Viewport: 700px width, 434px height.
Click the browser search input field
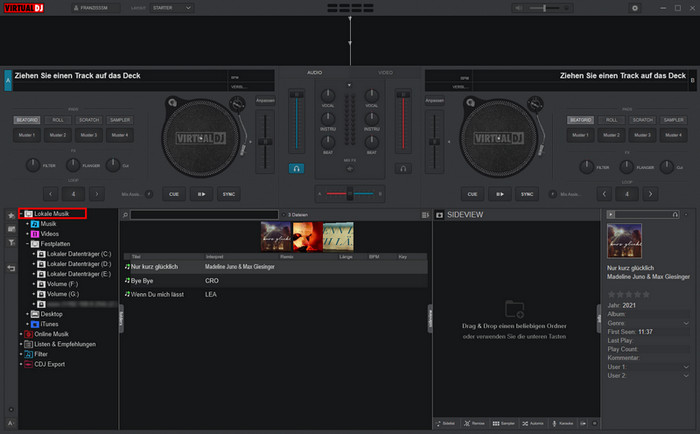(204, 215)
